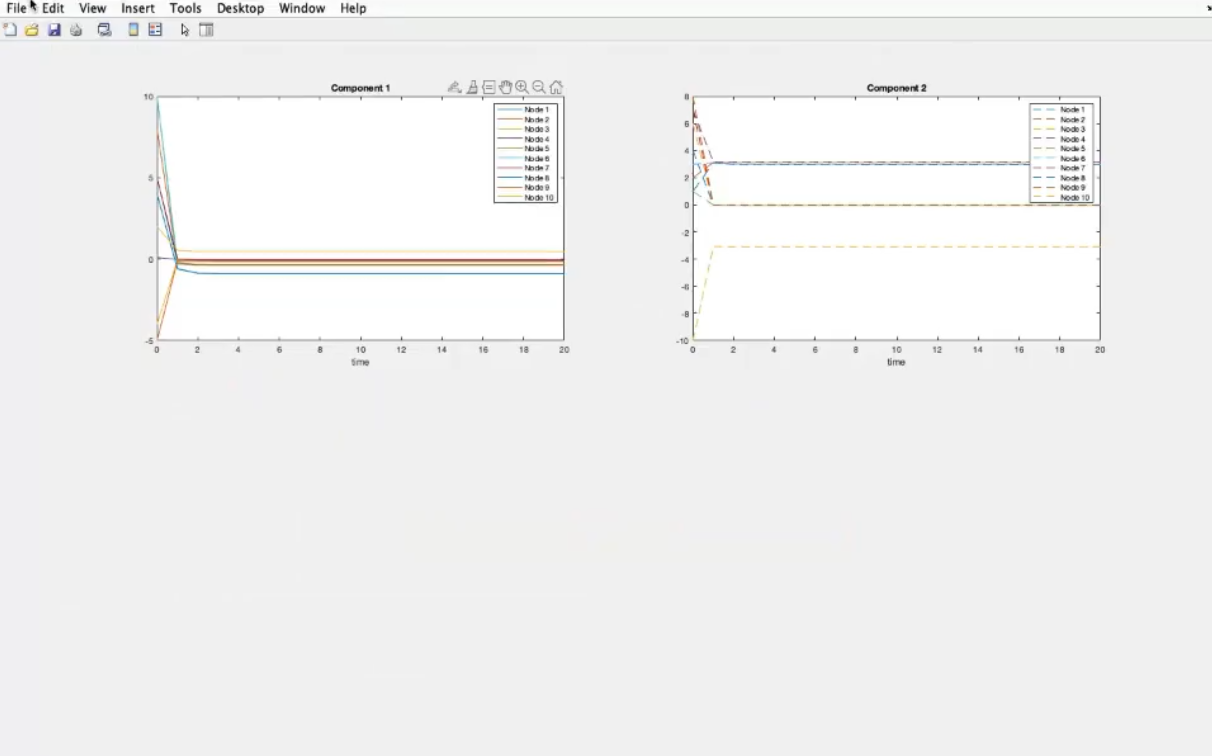Open the File menu
The width and height of the screenshot is (1212, 756).
(x=16, y=8)
